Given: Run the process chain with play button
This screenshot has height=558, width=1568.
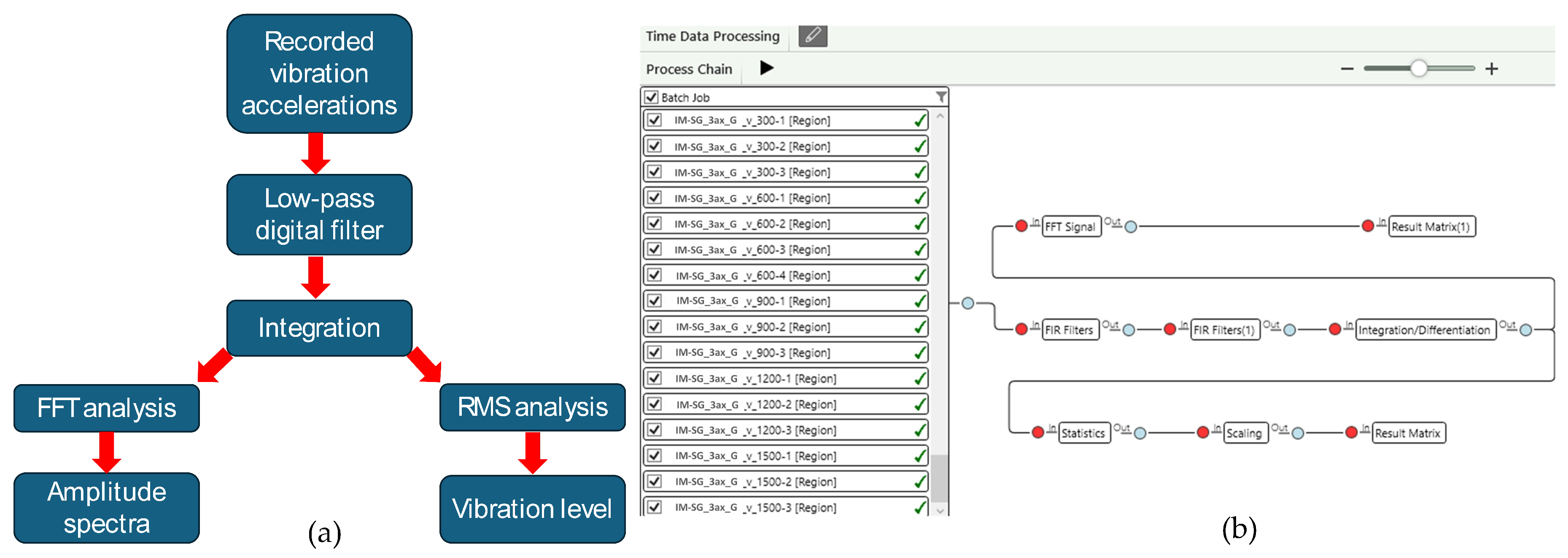Looking at the screenshot, I should [x=766, y=68].
